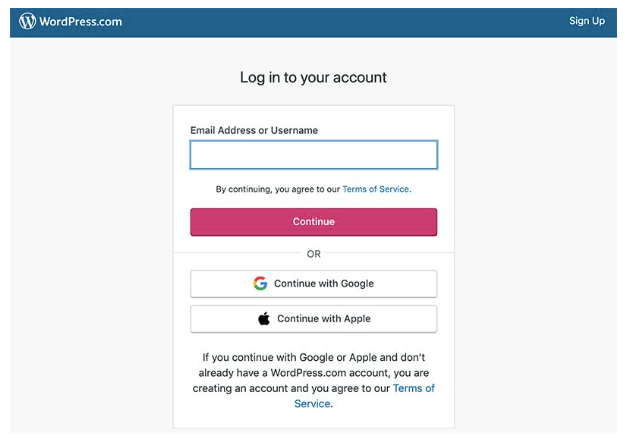Click the Google "G" logo icon

click(x=260, y=284)
